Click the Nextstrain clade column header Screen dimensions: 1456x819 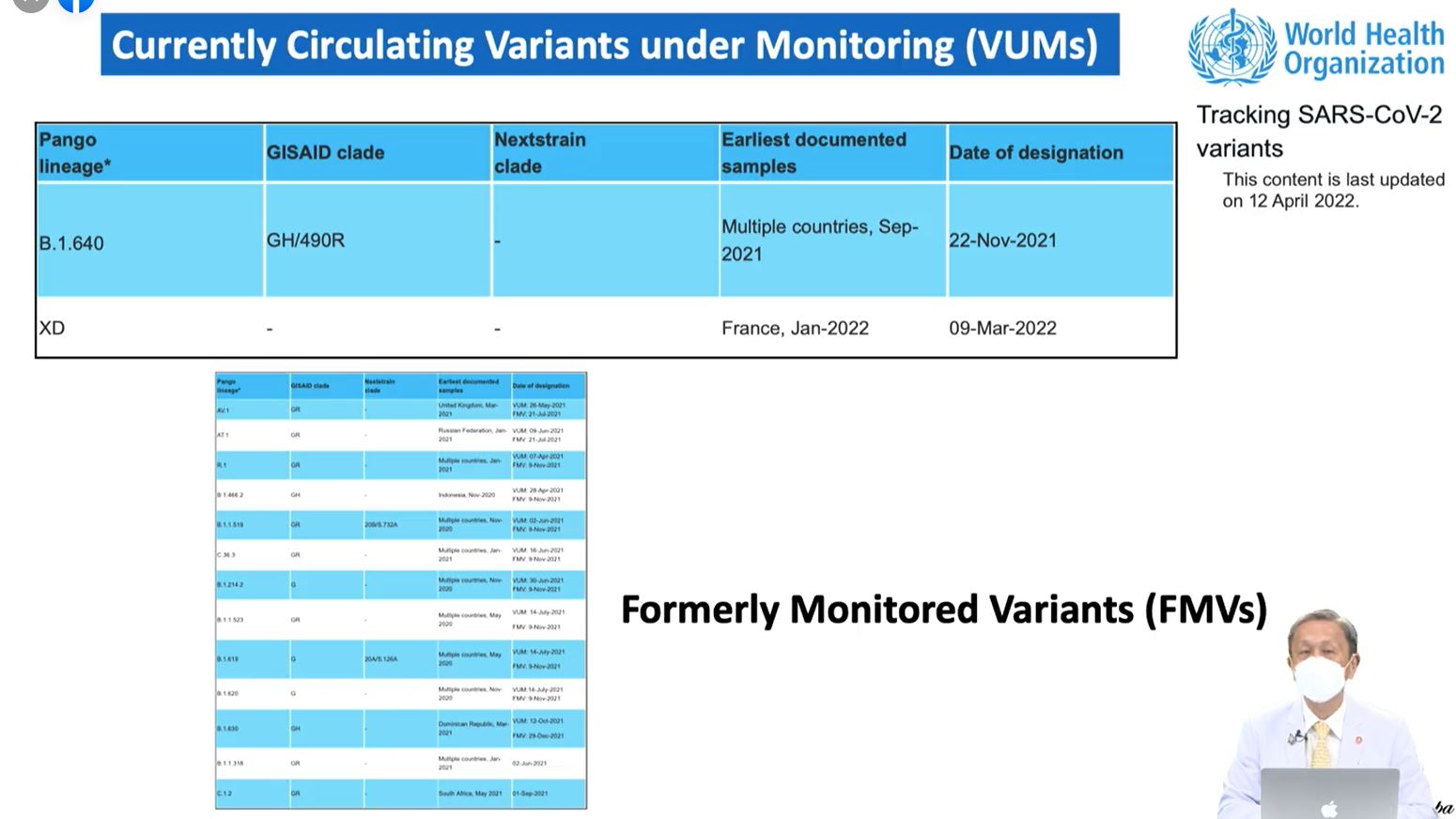click(x=539, y=153)
